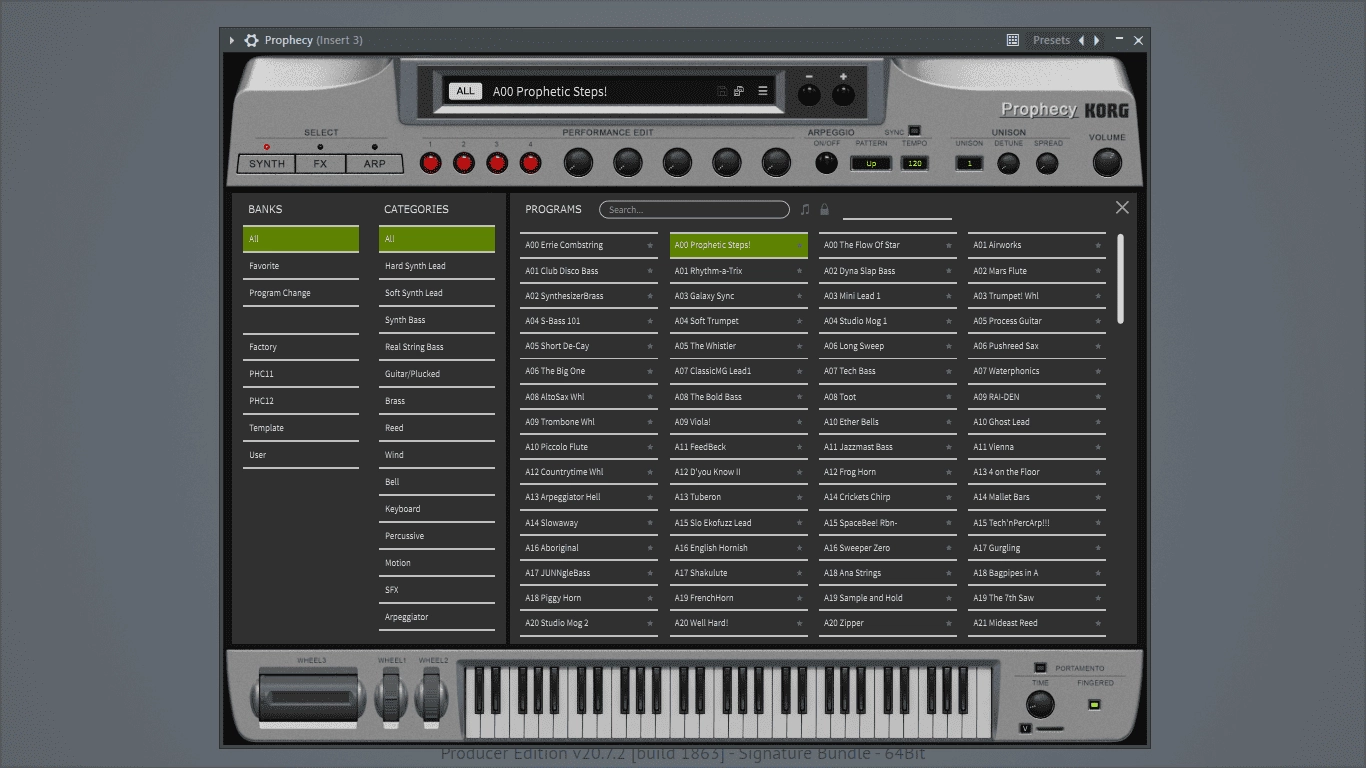Load program A09 RAI-DEN
The image size is (1366, 768).
(1037, 397)
